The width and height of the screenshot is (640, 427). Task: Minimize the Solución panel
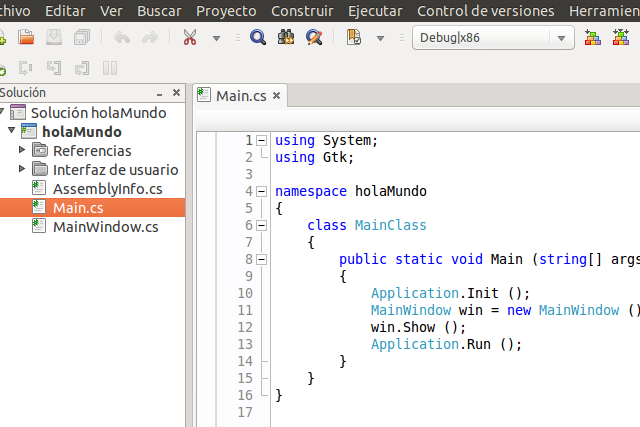pyautogui.click(x=160, y=94)
